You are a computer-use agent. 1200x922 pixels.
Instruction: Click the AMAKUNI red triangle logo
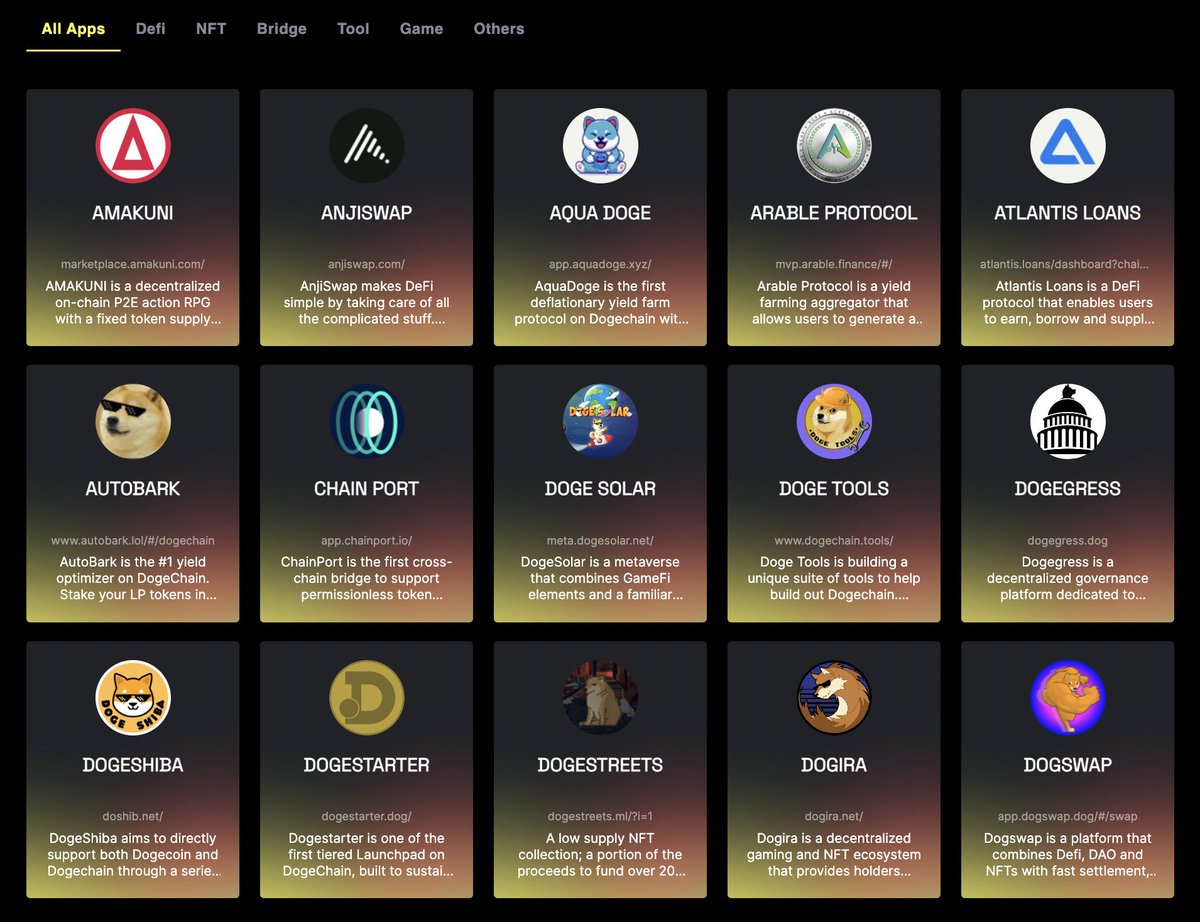(x=133, y=146)
